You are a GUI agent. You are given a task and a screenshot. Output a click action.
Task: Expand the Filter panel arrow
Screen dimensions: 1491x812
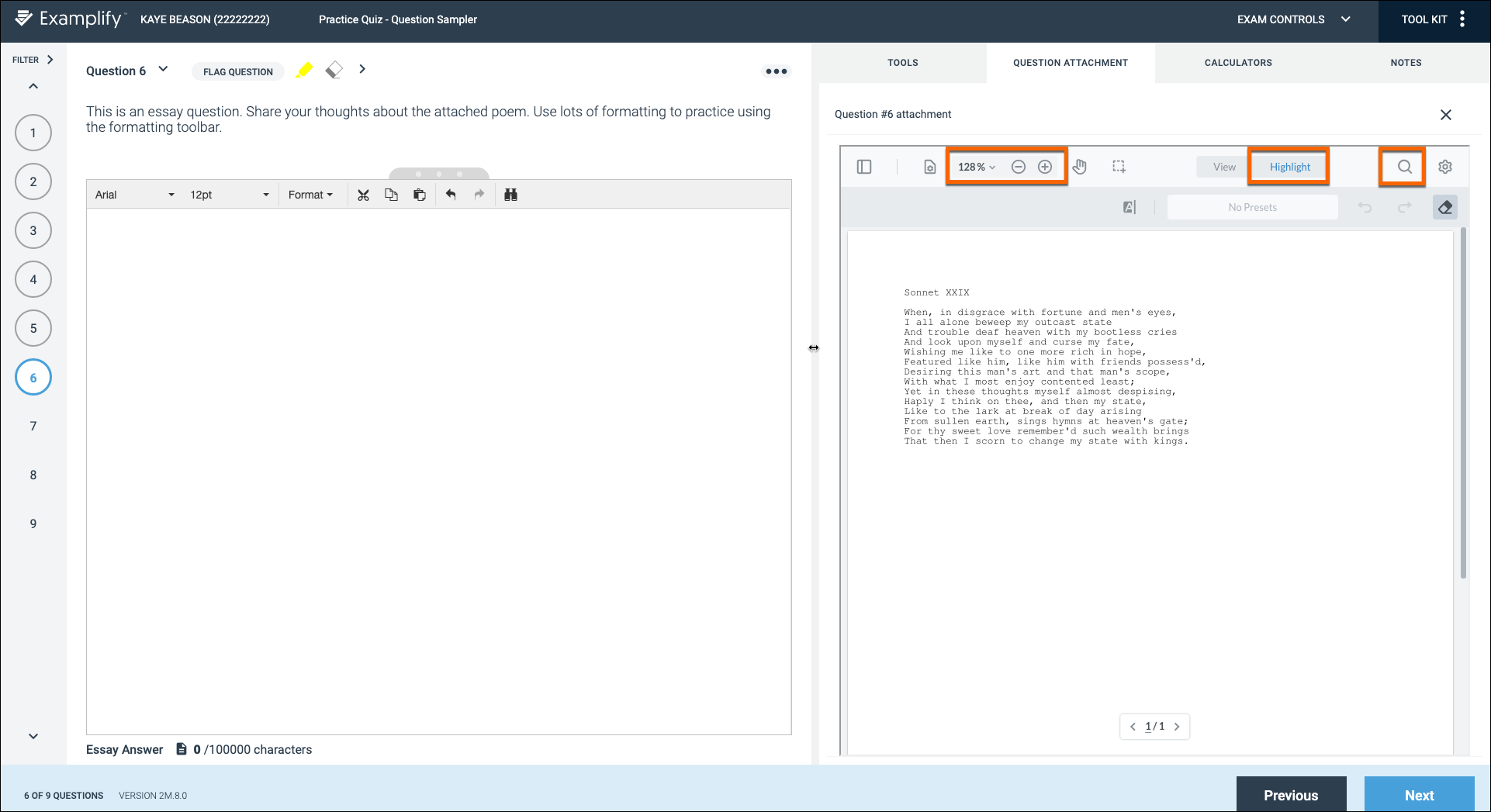50,60
